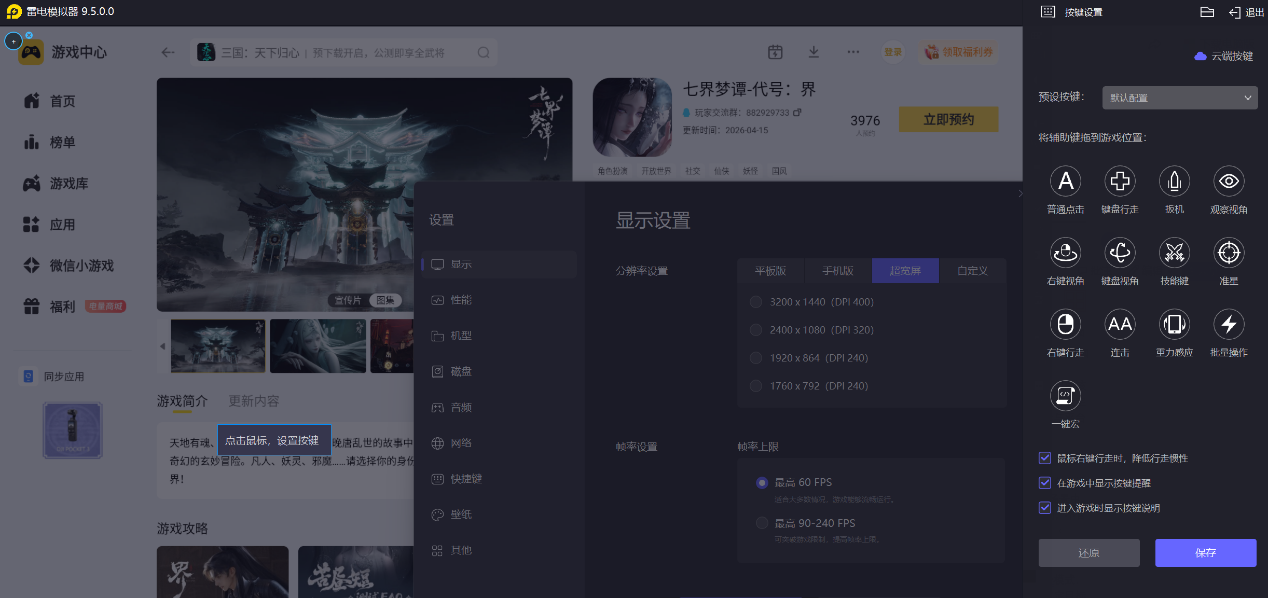The image size is (1268, 598).
Task: Switch resolution tab to 平板版
Action: coord(771,271)
